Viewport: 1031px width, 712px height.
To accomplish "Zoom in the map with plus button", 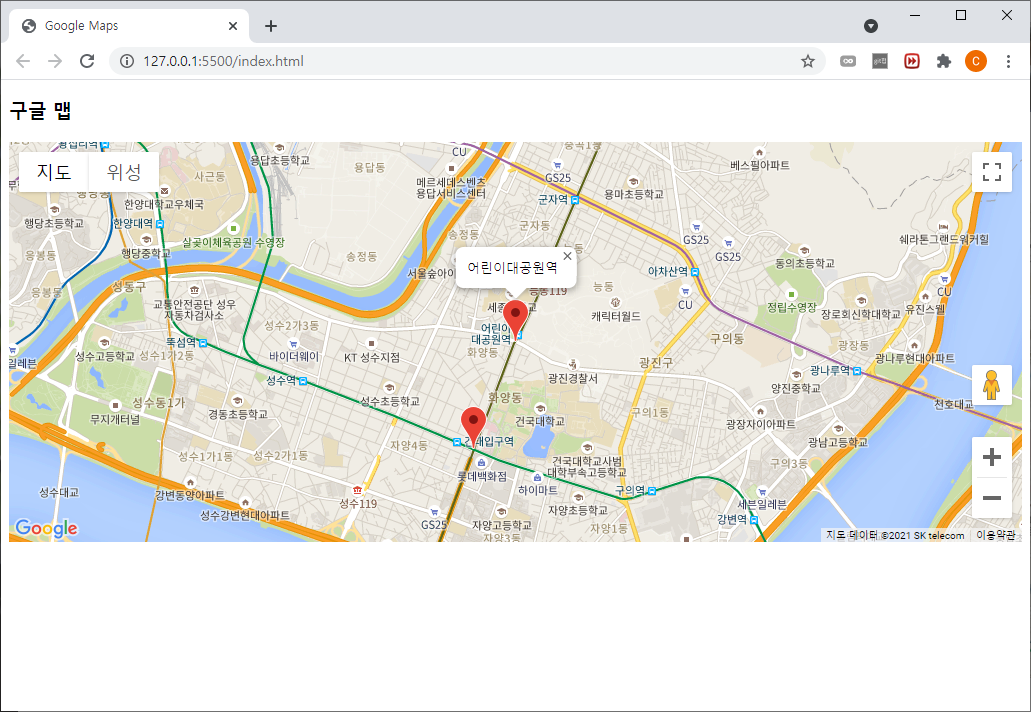I will coord(992,457).
